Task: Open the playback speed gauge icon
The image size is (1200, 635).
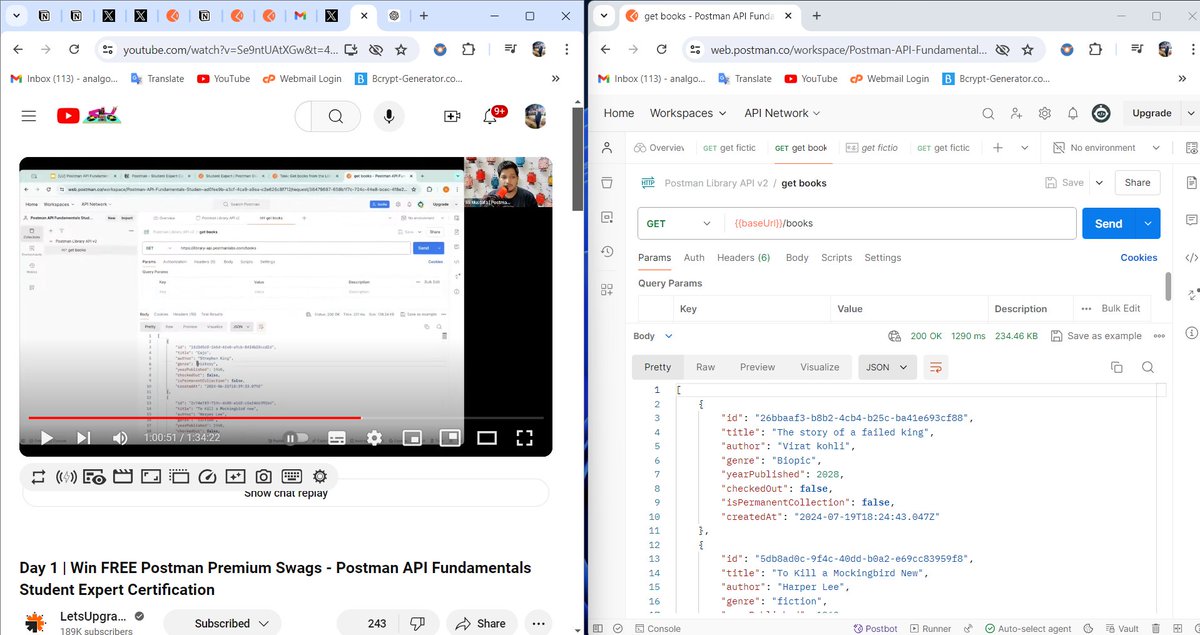Action: click(x=207, y=477)
